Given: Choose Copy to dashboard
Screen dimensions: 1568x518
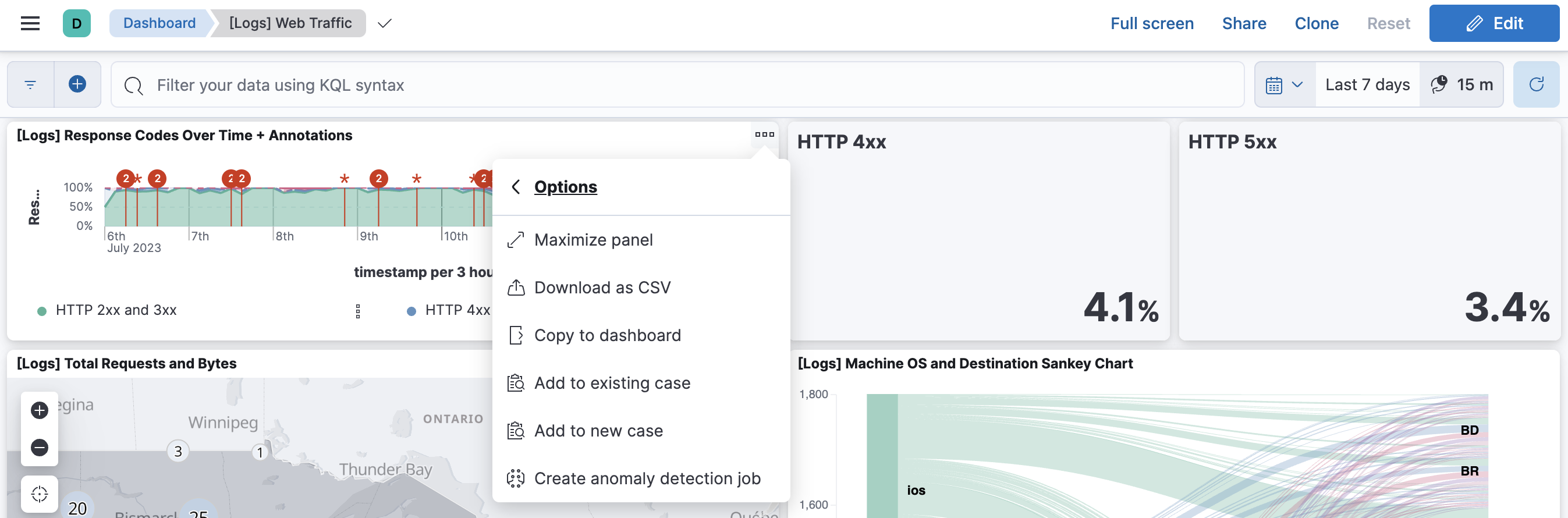Looking at the screenshot, I should 641,335.
